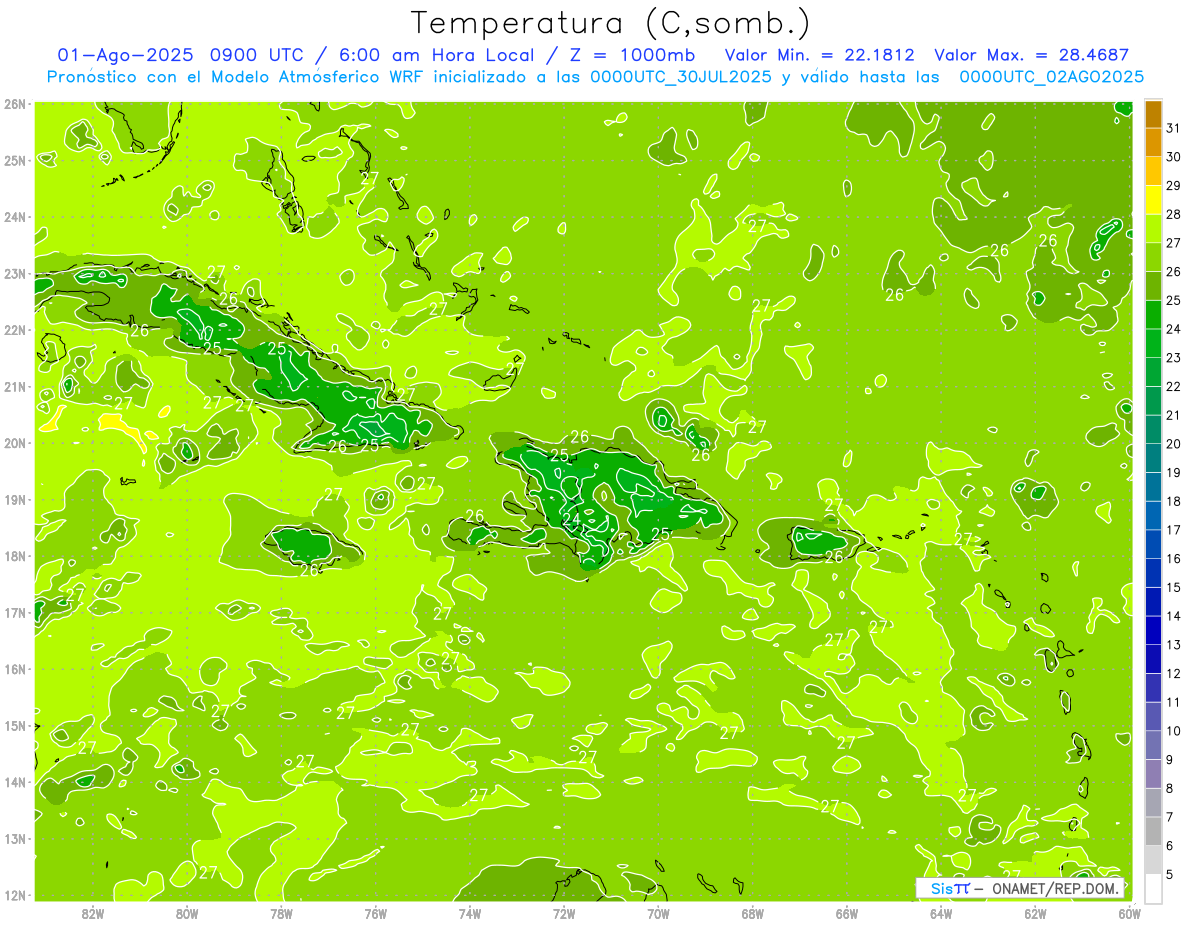Screen dimensions: 1200x927
Task: Click the longitude axis label '74W'
Action: (469, 912)
